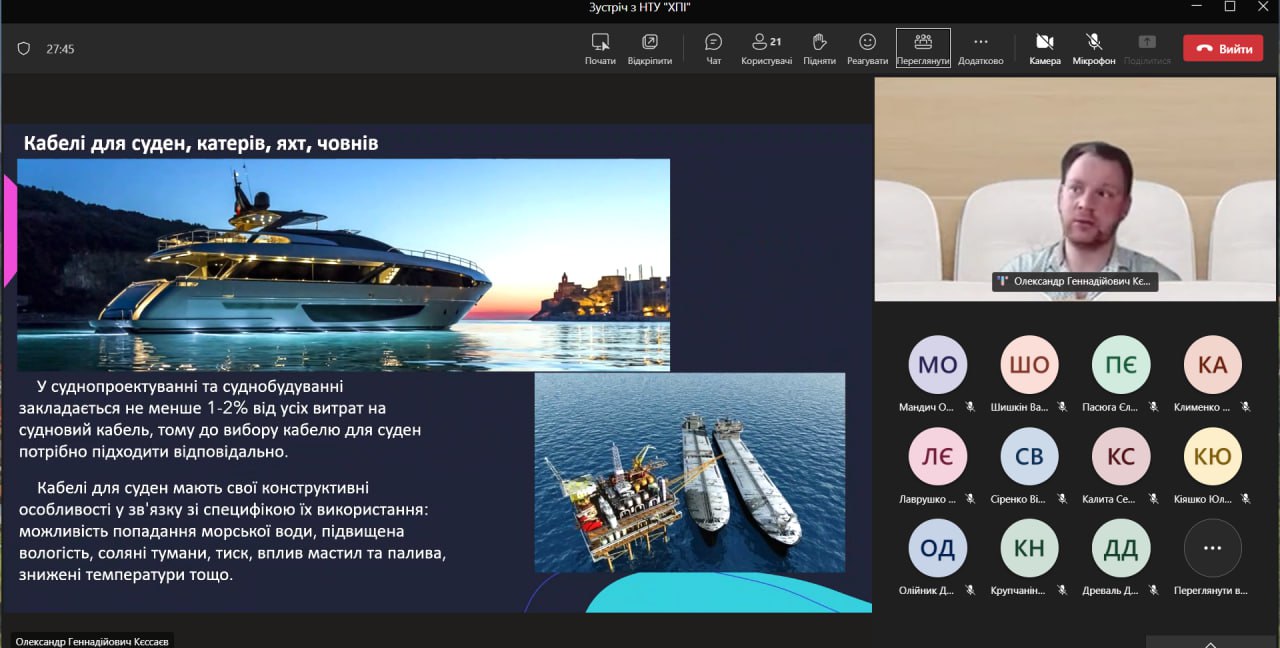1280x648 pixels.
Task: Raise hand with Підняти icon
Action: point(819,42)
